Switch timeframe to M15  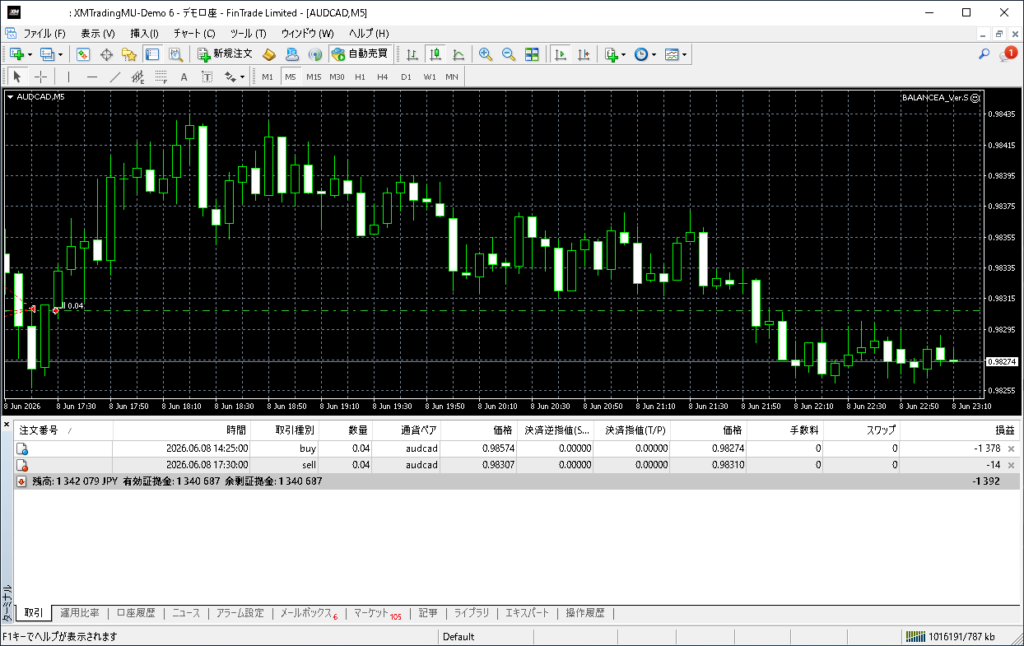[x=313, y=76]
